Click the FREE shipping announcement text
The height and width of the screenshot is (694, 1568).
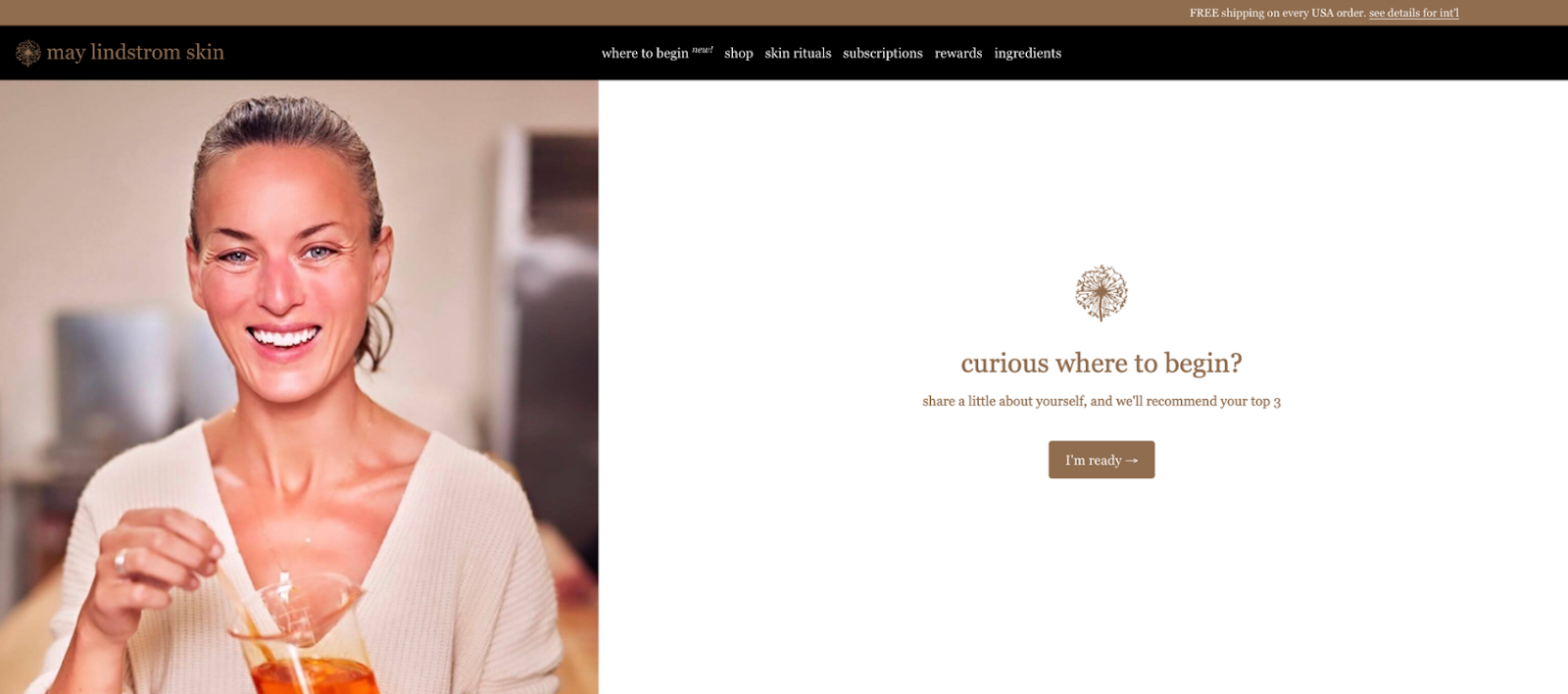coord(1278,13)
